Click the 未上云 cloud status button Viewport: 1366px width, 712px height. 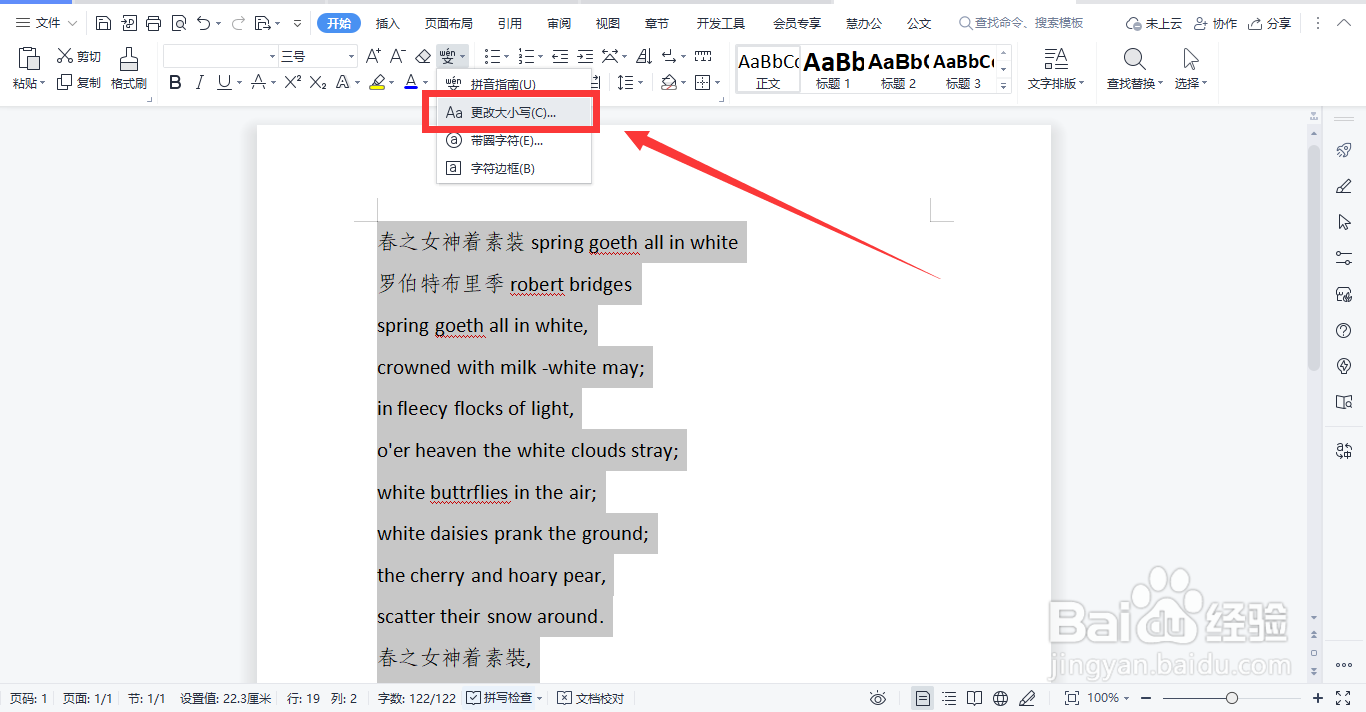[1153, 23]
